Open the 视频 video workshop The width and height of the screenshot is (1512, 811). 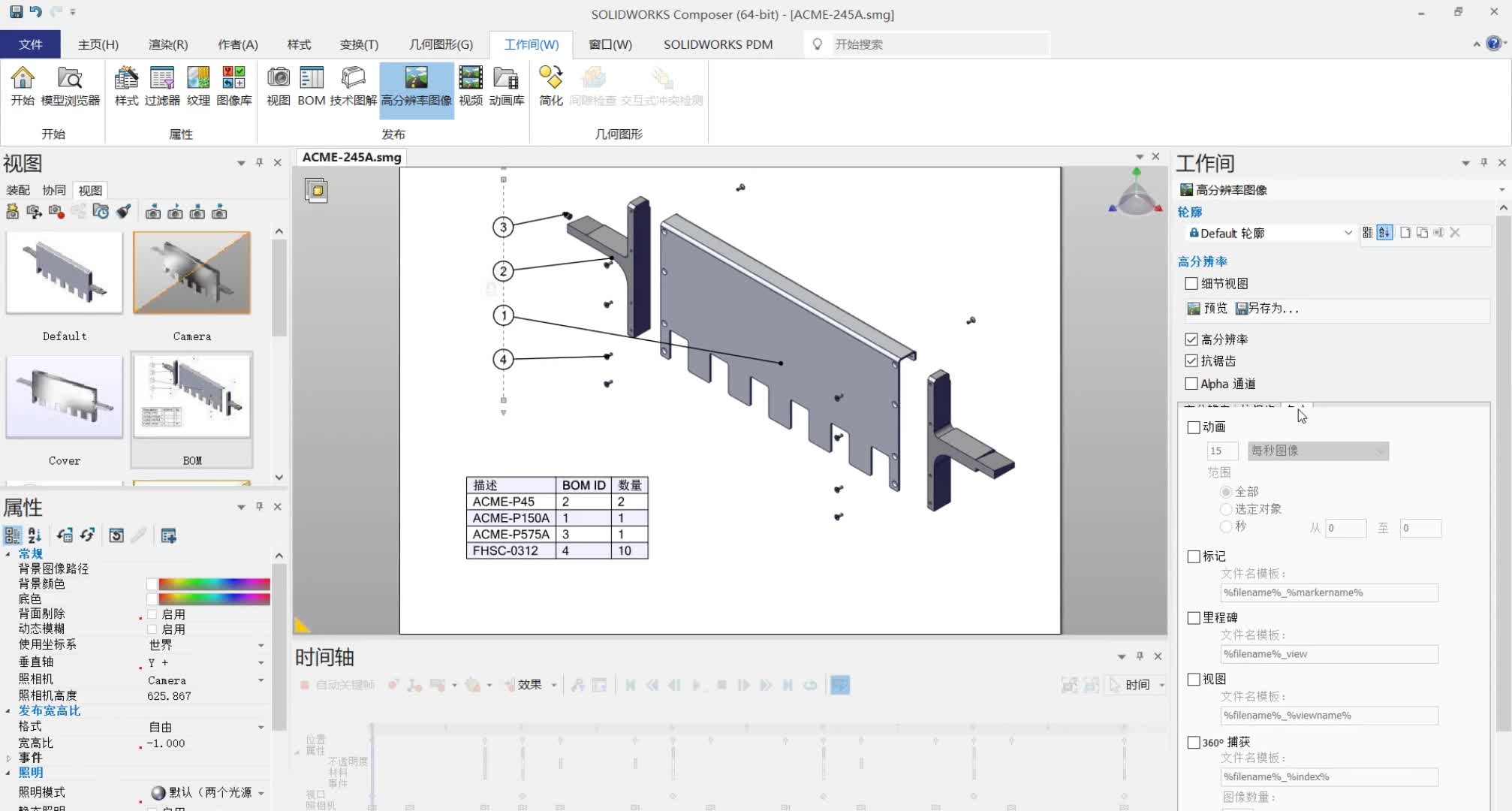click(x=471, y=86)
